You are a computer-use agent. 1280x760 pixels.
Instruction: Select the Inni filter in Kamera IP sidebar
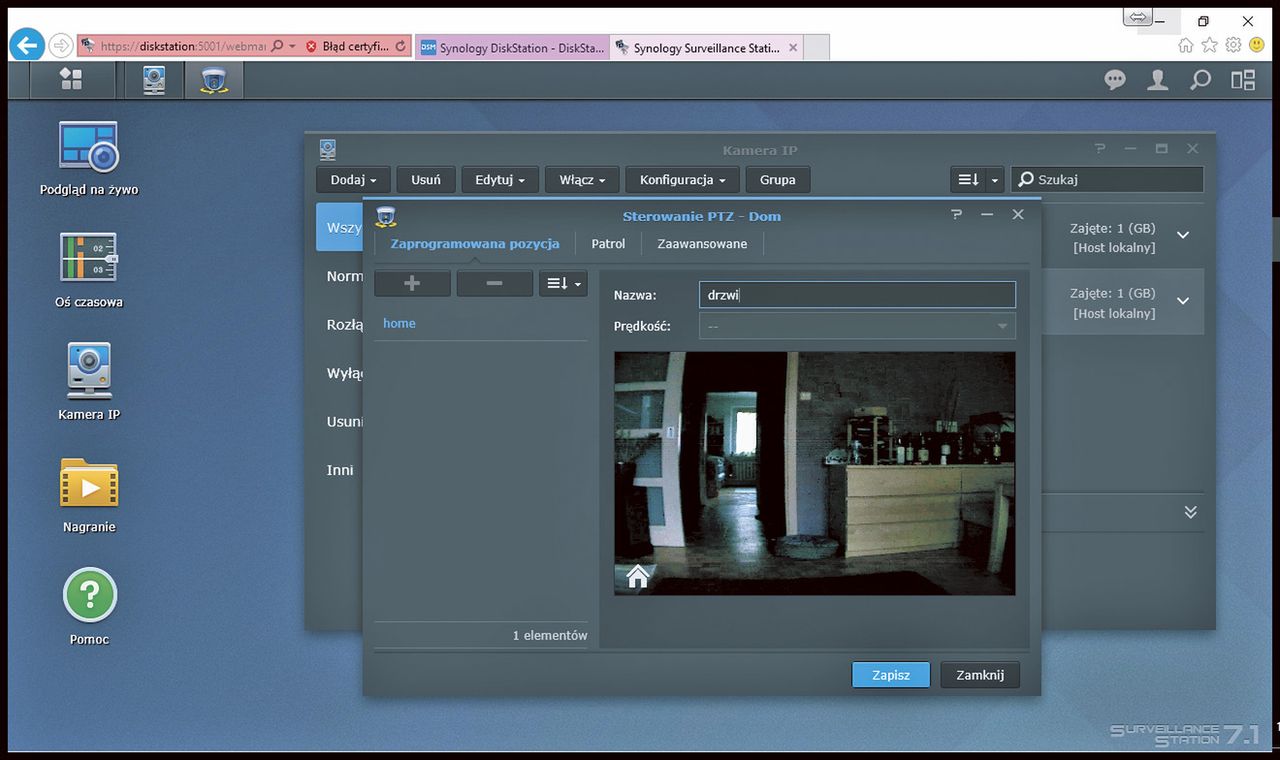coord(340,470)
